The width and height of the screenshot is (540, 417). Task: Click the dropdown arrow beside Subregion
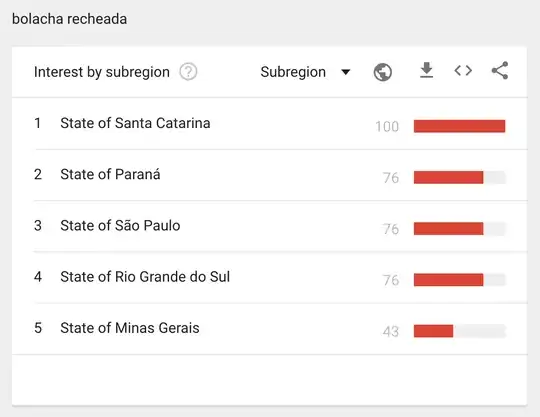coord(345,72)
